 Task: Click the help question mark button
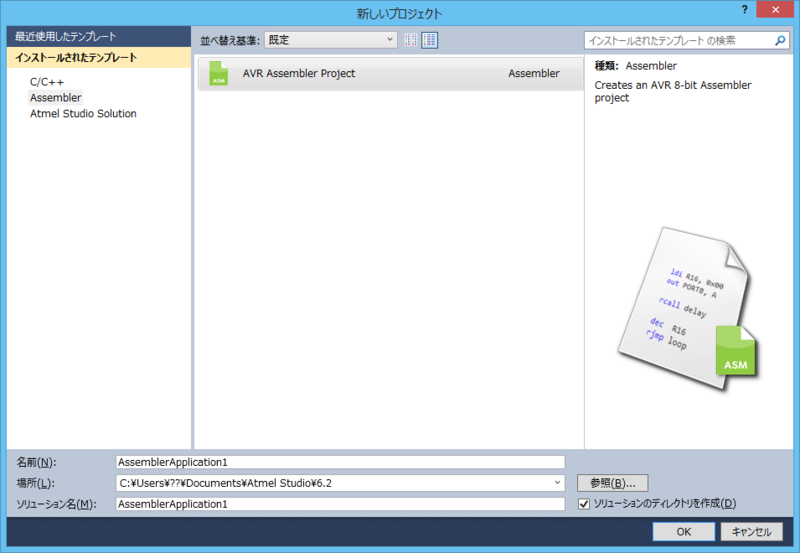coord(745,9)
